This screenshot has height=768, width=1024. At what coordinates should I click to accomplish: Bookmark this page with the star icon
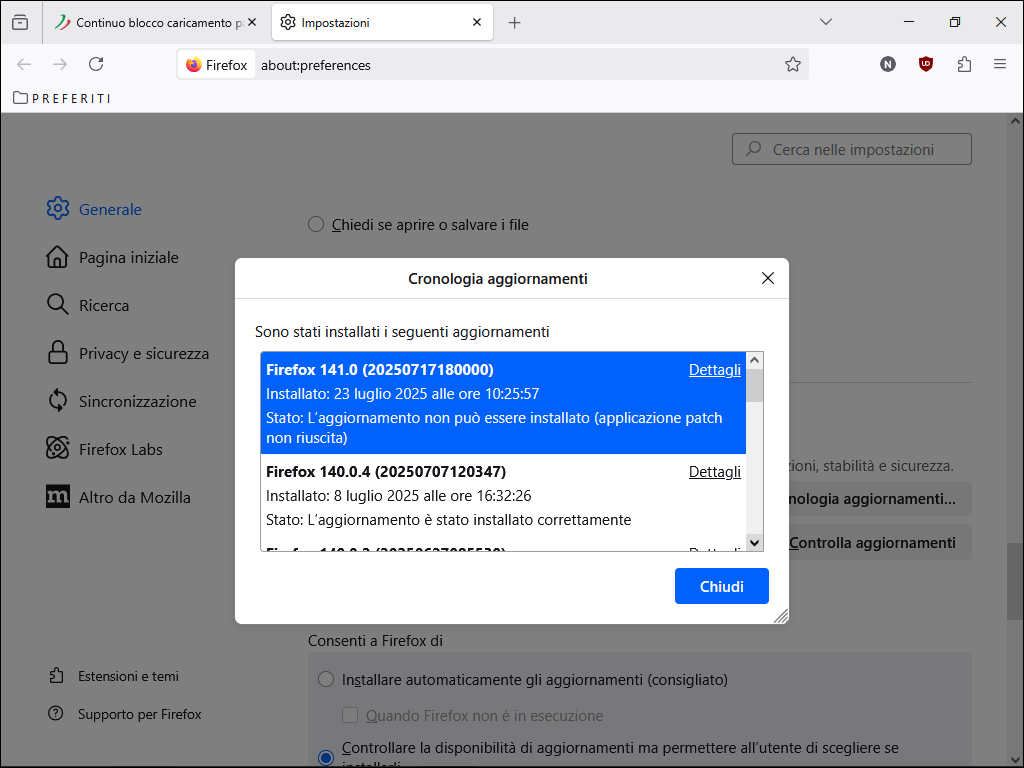pos(793,64)
